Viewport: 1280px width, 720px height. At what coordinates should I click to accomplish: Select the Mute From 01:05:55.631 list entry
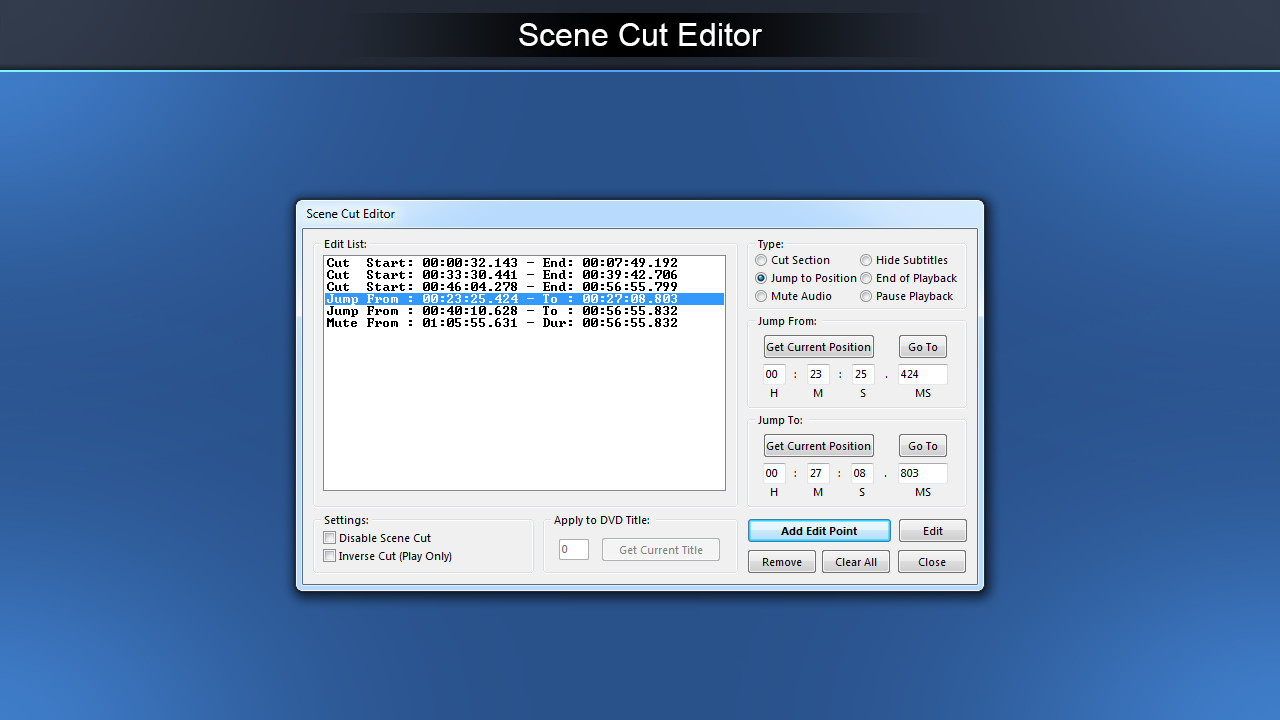click(502, 323)
